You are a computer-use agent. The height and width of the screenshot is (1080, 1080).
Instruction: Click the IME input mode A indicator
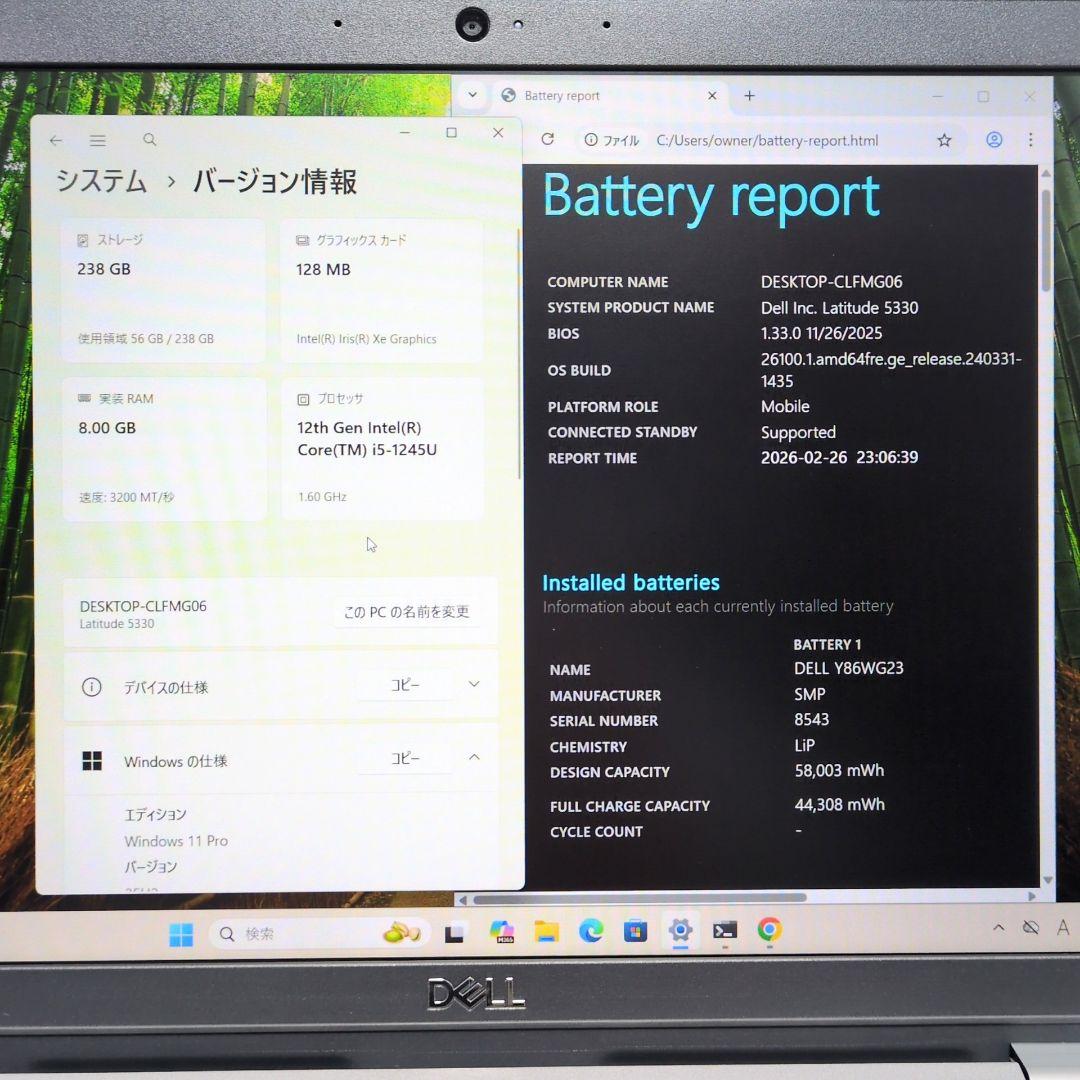1063,928
